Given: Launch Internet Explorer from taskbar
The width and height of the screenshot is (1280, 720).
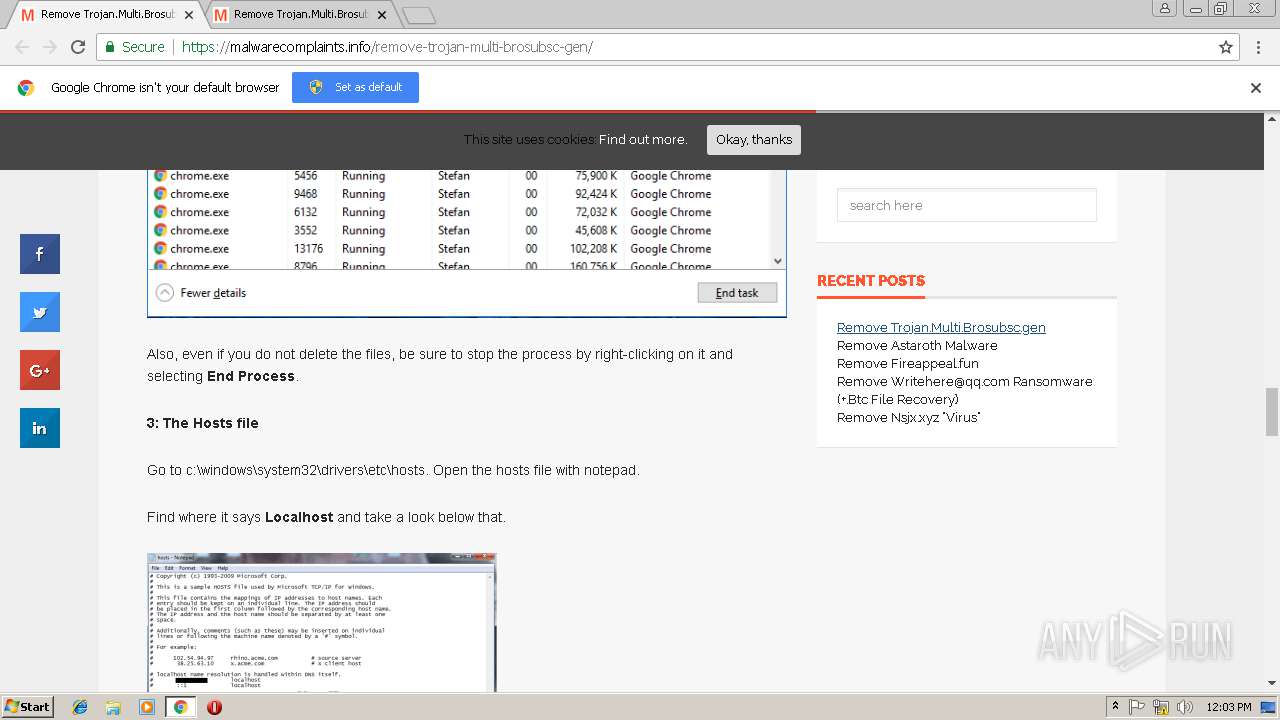Looking at the screenshot, I should click(x=80, y=707).
